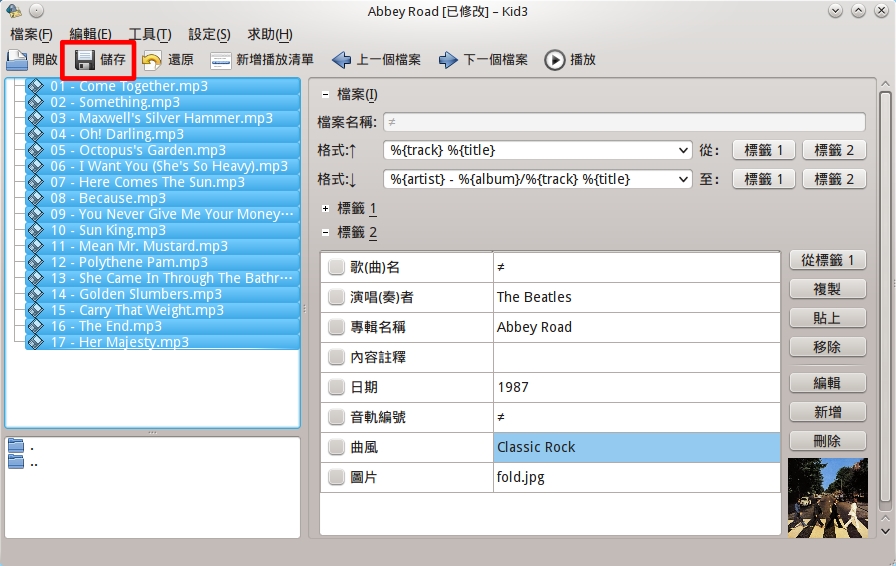Click file icon of 04 - Oh! Darling.mp3
The image size is (896, 566).
[x=35, y=134]
